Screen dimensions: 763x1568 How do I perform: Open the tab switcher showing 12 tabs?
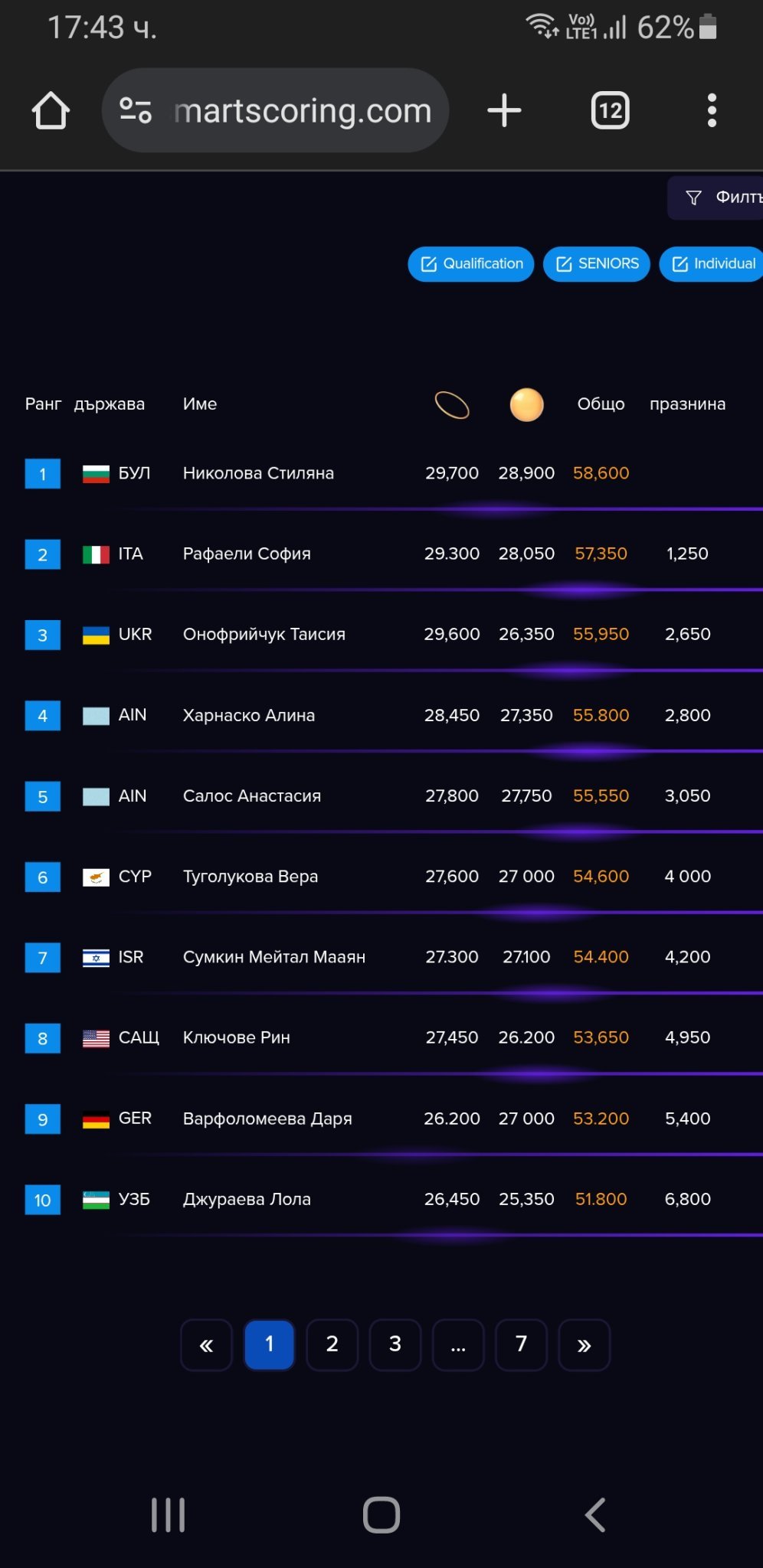610,111
